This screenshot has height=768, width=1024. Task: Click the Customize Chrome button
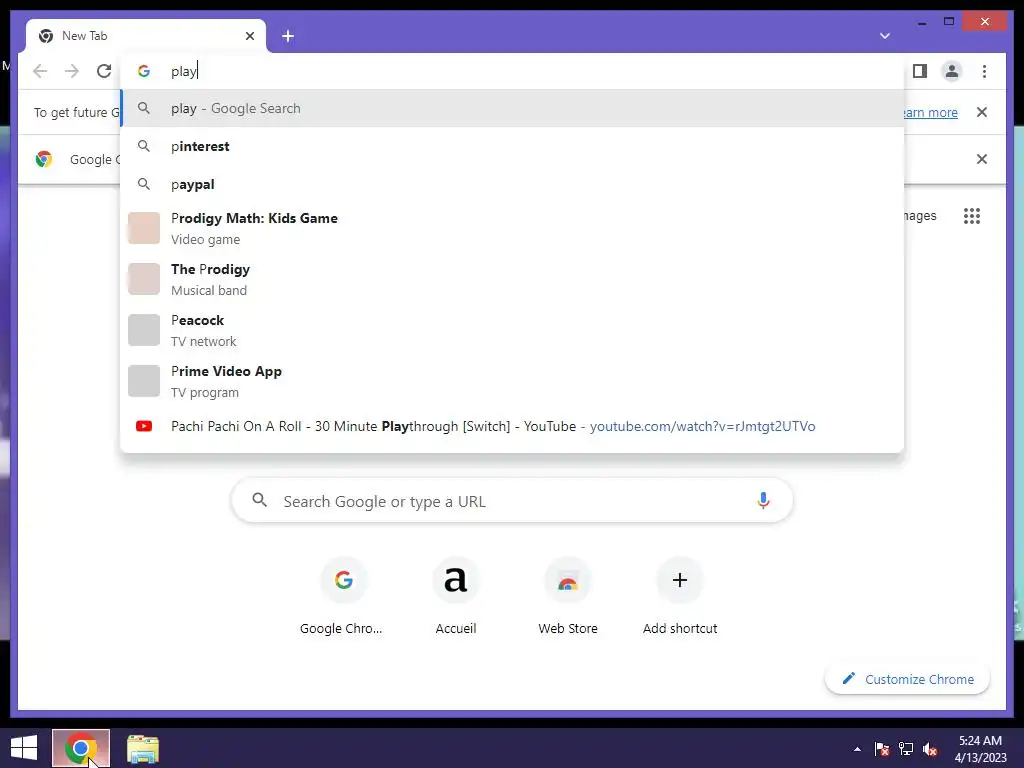908,679
